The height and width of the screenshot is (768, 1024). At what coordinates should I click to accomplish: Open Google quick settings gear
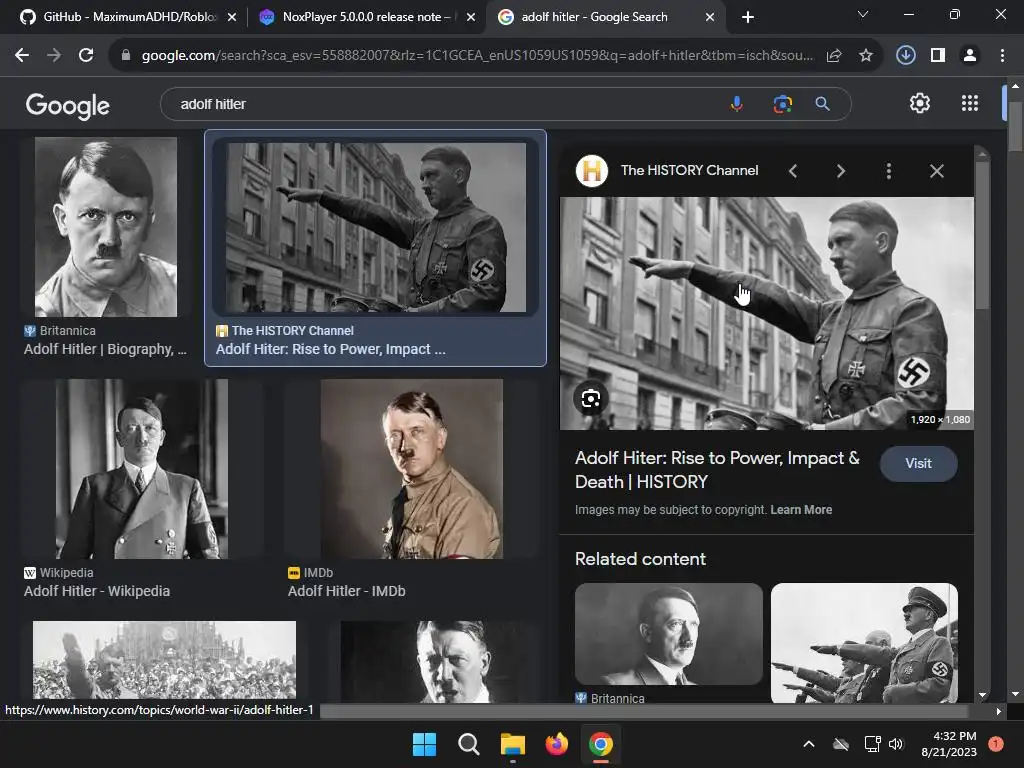[x=920, y=103]
